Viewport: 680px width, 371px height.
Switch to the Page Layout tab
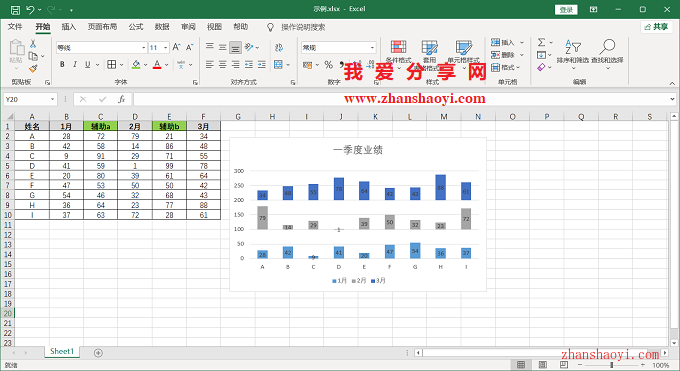pos(102,27)
